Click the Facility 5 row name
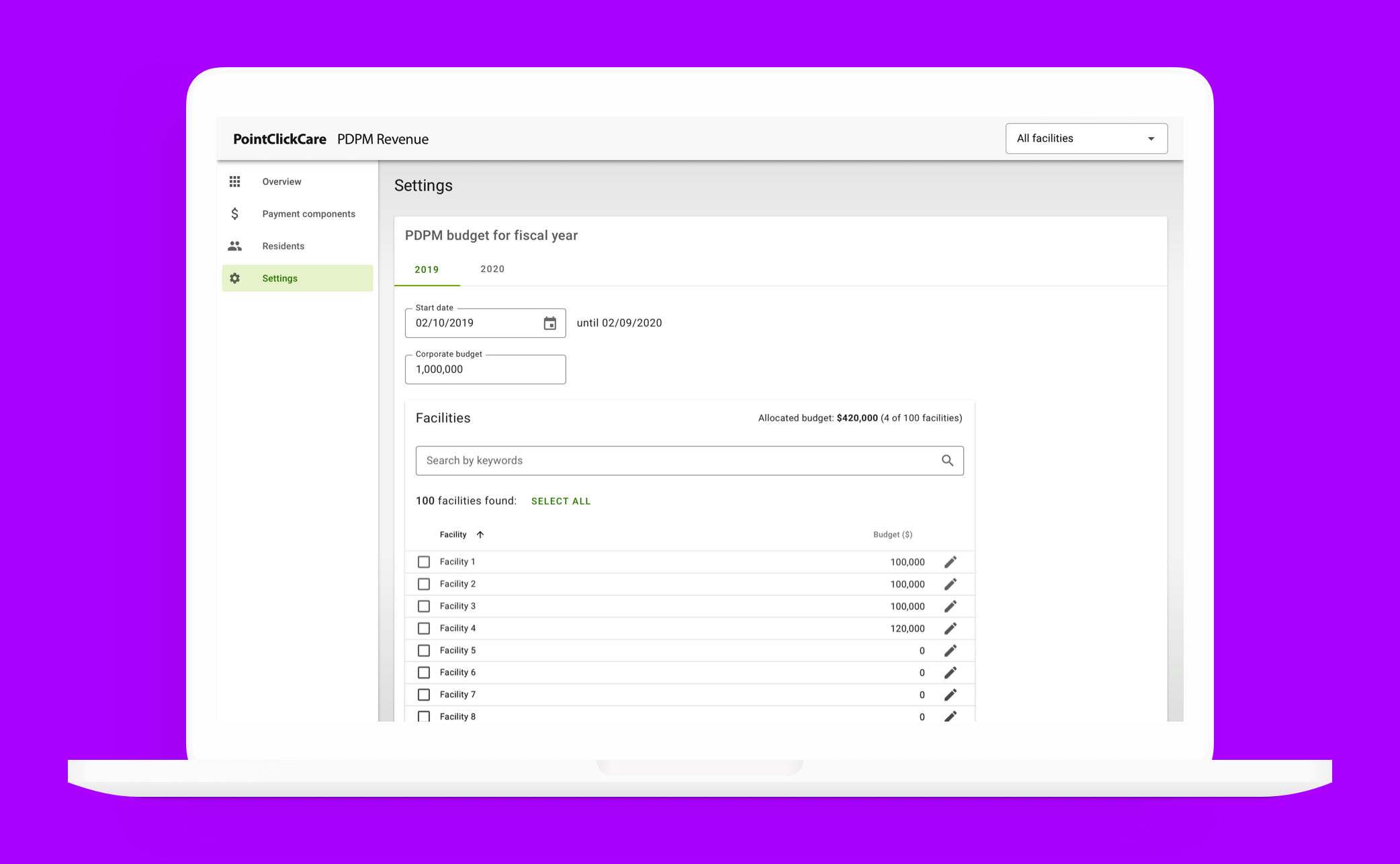1400x864 pixels. pyautogui.click(x=457, y=650)
